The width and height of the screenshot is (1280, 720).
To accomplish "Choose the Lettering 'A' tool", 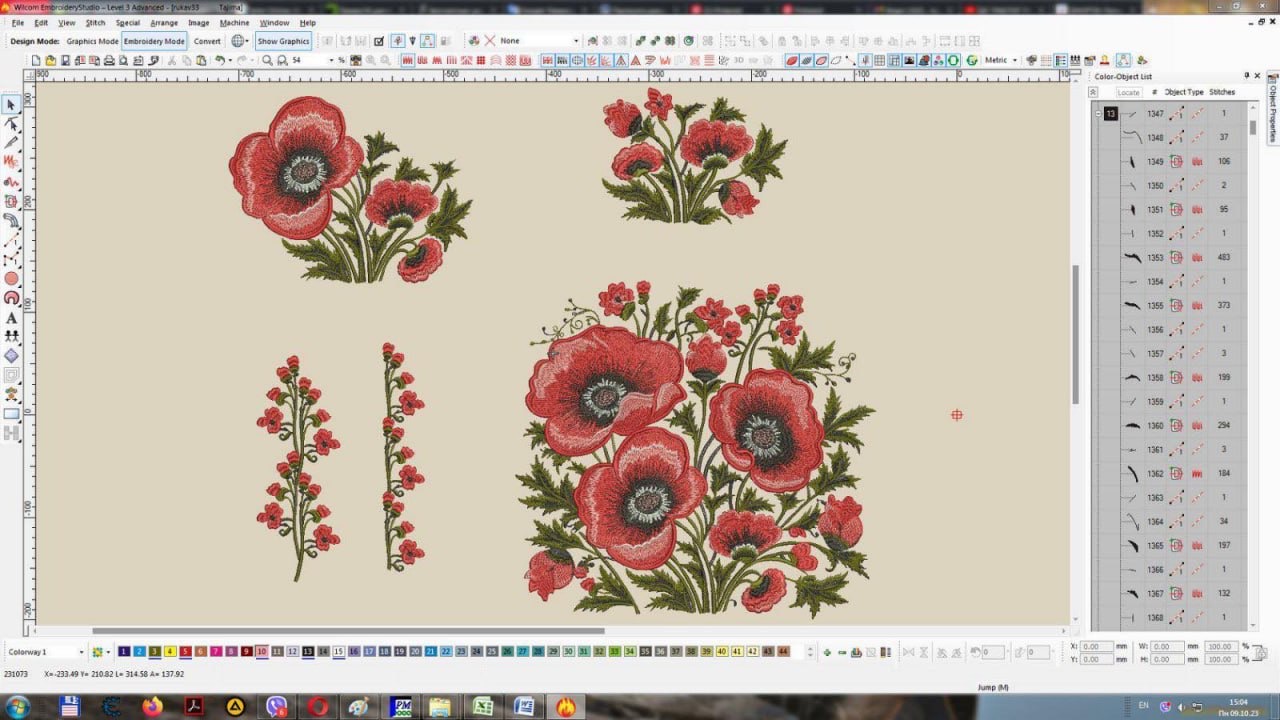I will tap(11, 317).
